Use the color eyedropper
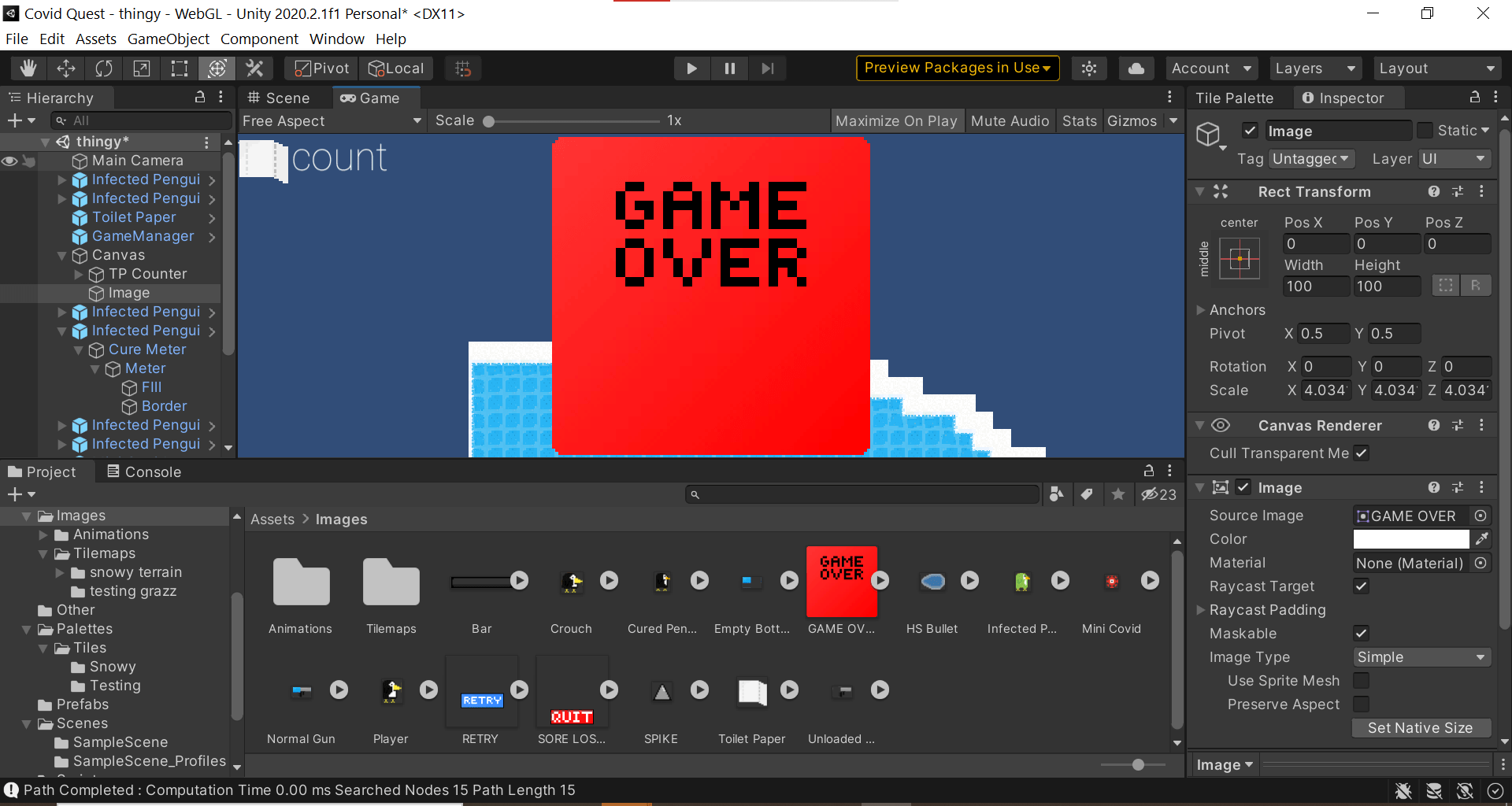 coord(1481,539)
